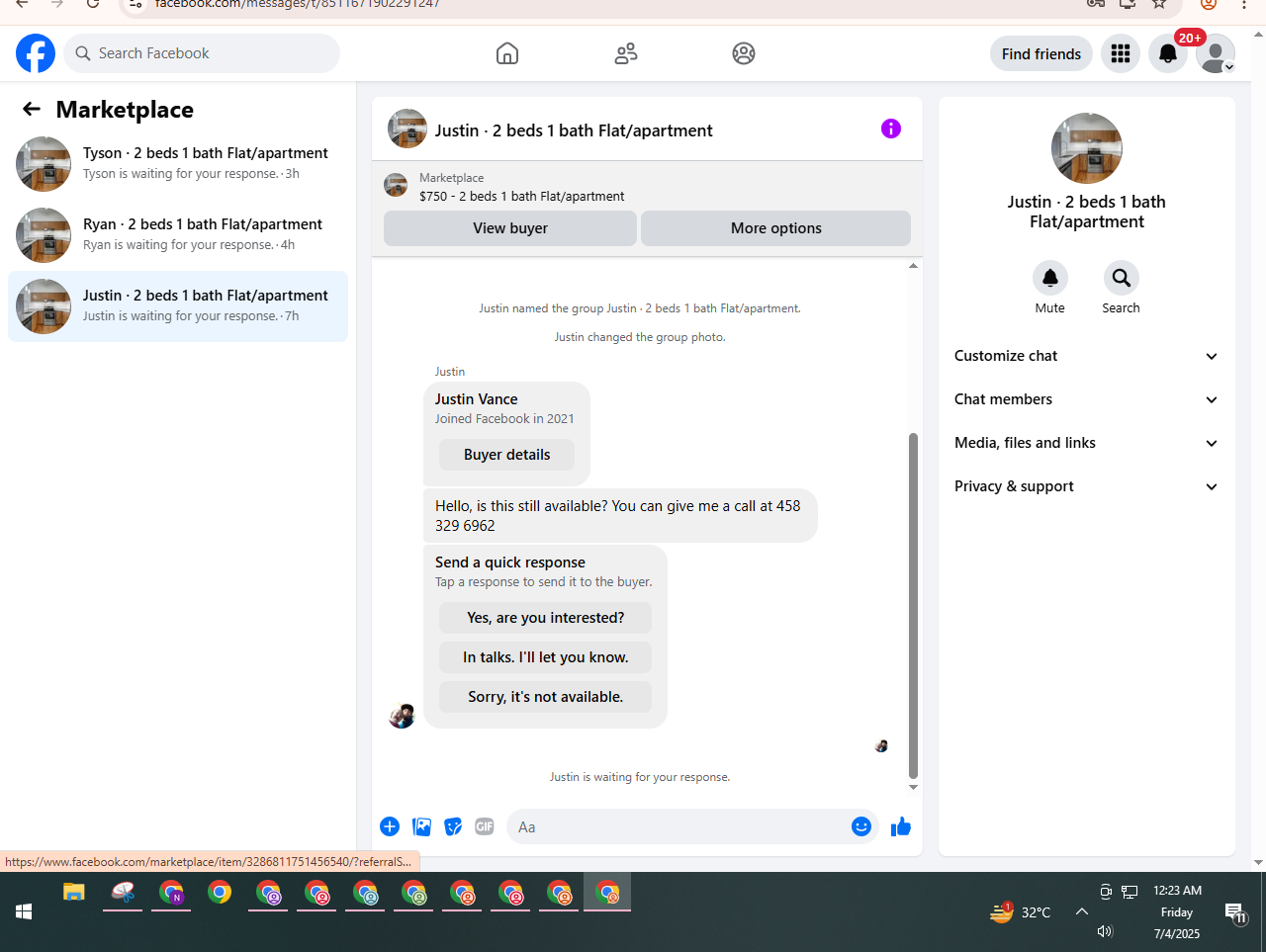Click the purple conversation information icon
This screenshot has width=1266, height=952.
point(891,129)
